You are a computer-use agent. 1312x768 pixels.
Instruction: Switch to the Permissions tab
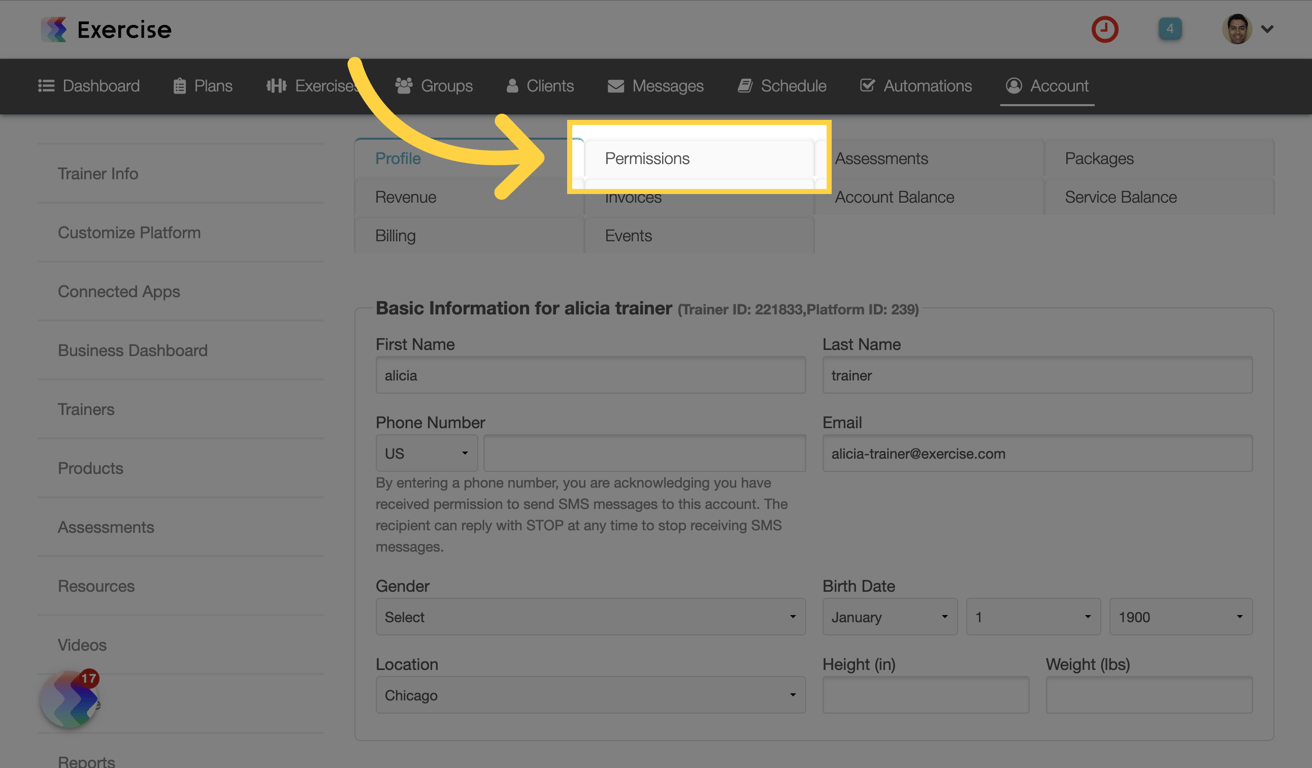point(647,158)
